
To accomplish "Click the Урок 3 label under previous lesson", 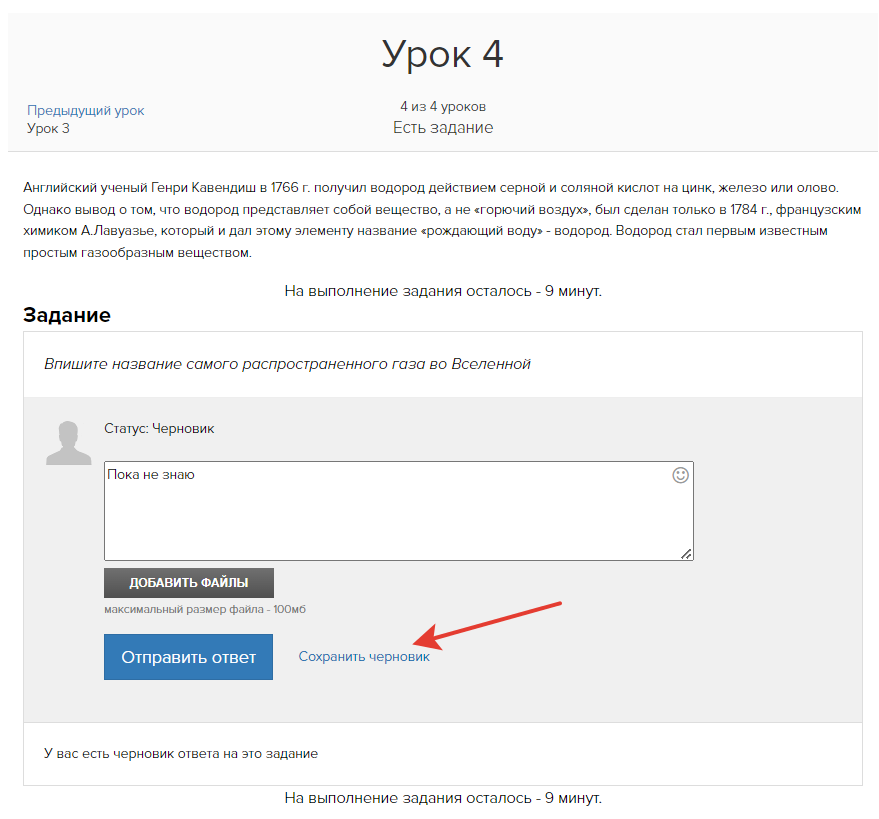I will pyautogui.click(x=48, y=128).
